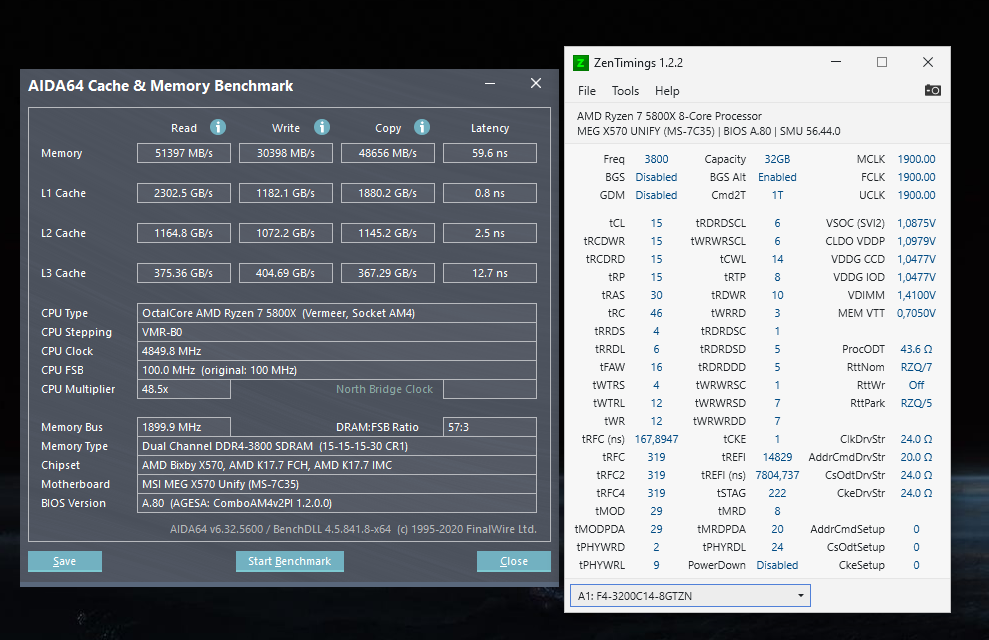This screenshot has height=640, width=989.
Task: Click the Read info icon in AIDA64
Action: (x=218, y=127)
